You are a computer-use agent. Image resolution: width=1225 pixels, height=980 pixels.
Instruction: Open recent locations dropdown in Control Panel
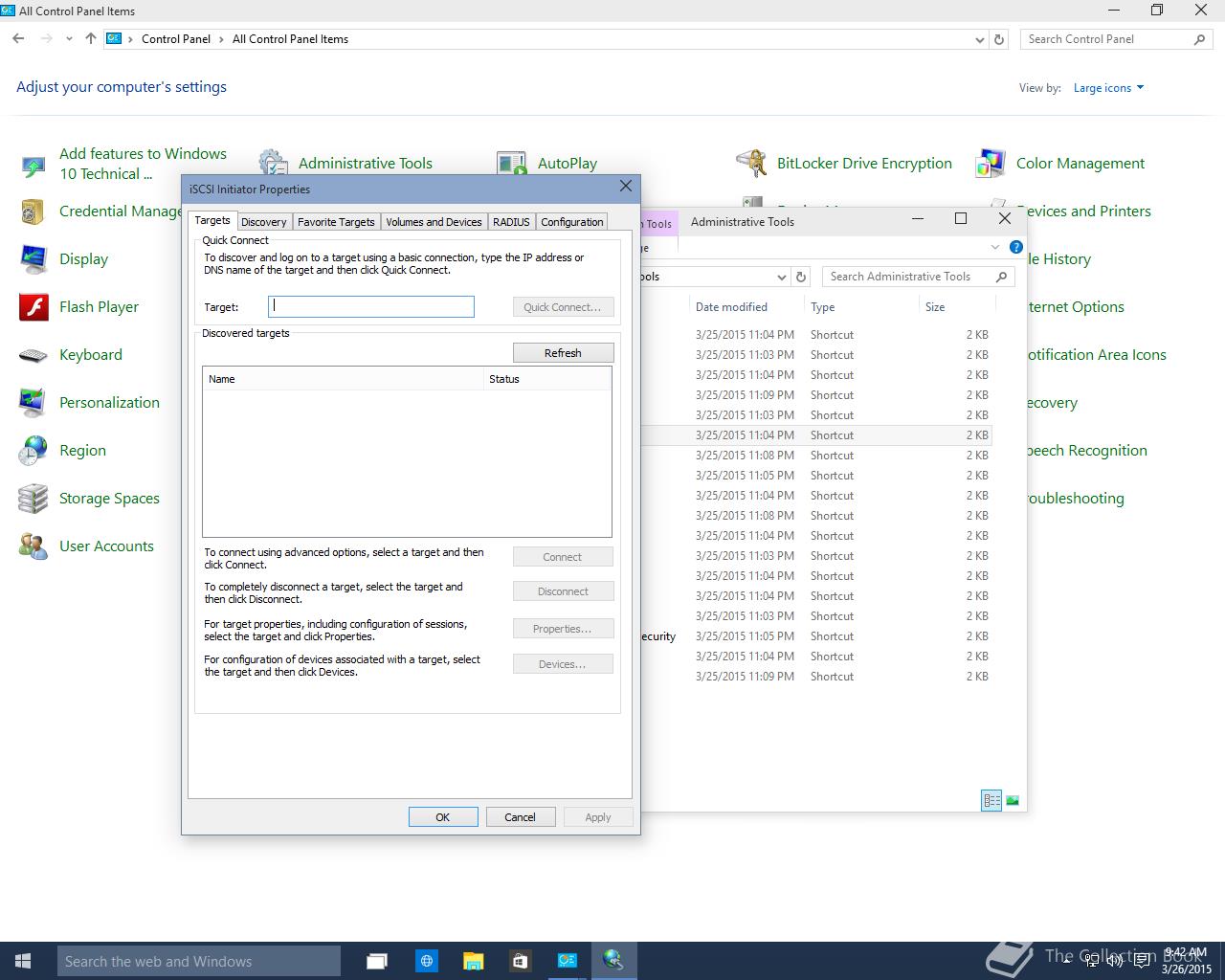[69, 39]
